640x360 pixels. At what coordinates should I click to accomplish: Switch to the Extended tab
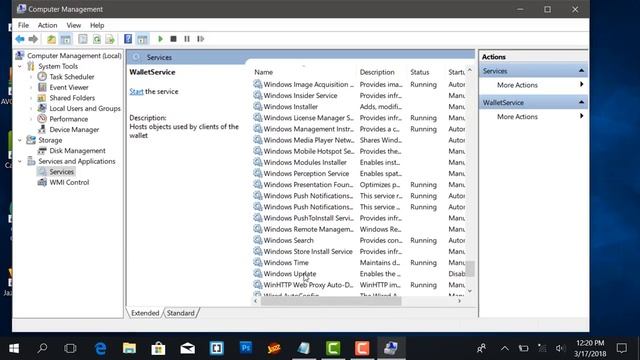(x=145, y=313)
